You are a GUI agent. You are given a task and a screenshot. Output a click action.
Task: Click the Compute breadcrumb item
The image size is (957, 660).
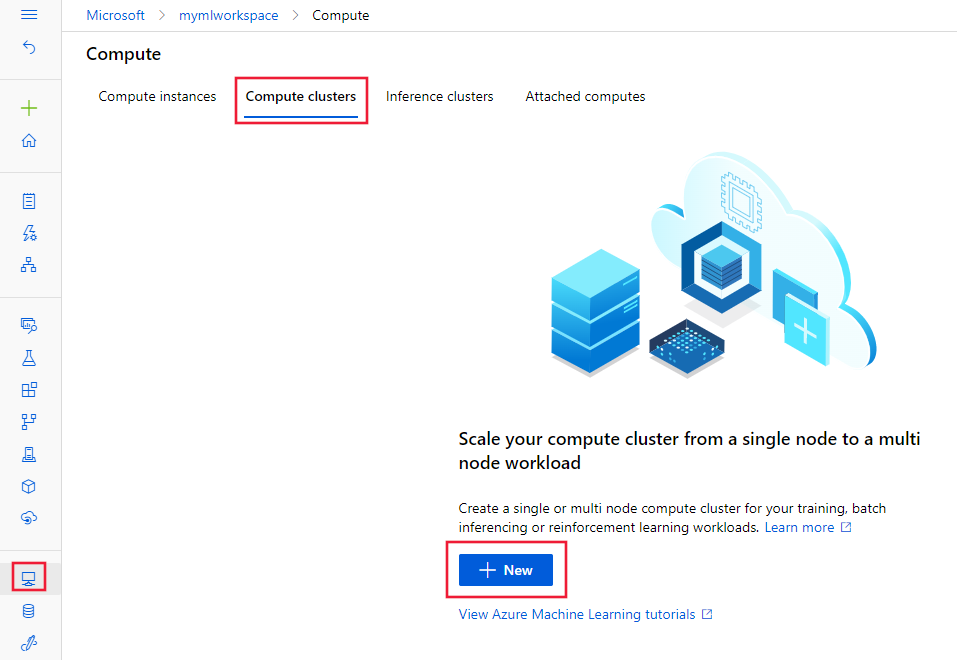point(341,15)
